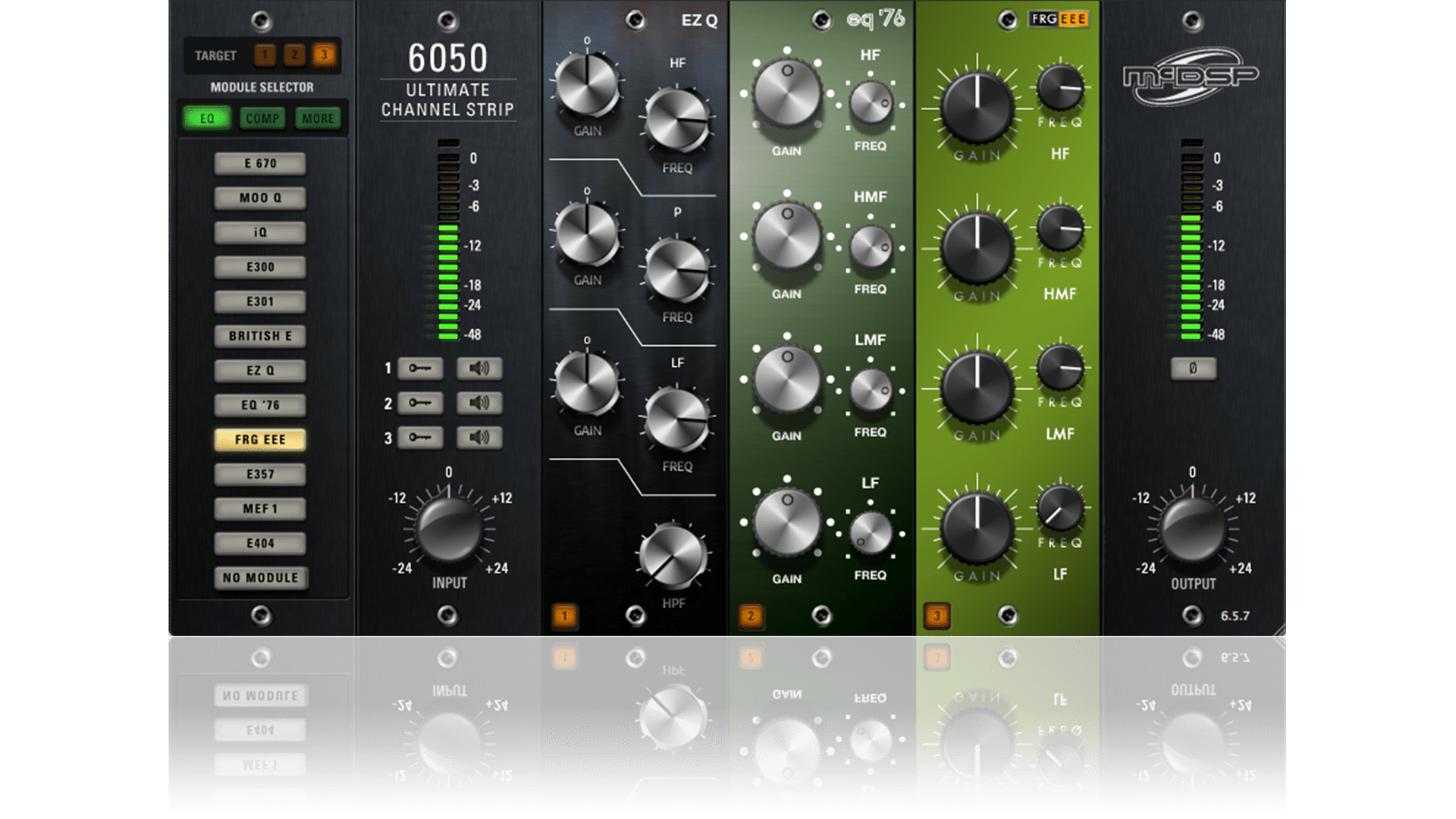Select the BRITISH E module
This screenshot has height=819, width=1456.
(x=260, y=335)
